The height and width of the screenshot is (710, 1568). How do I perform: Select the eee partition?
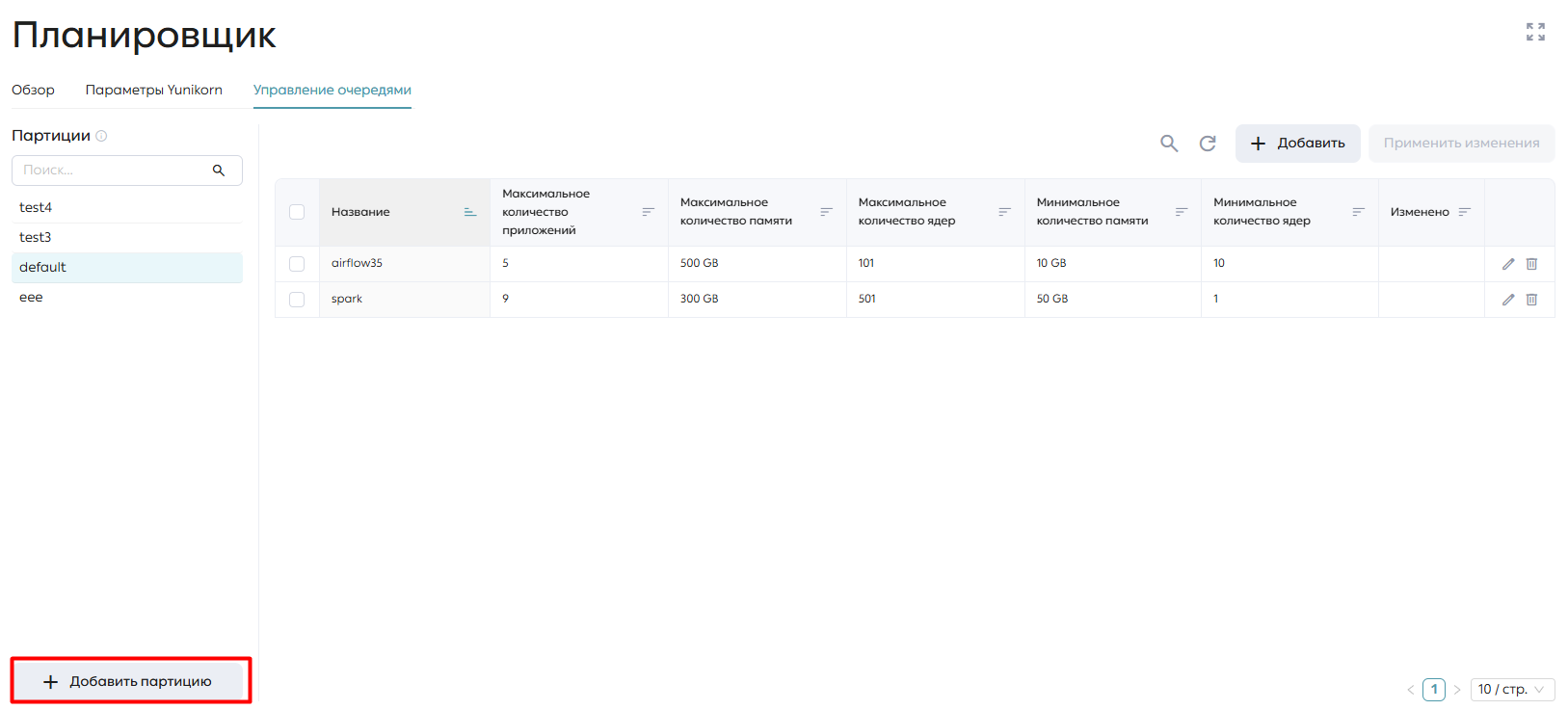[x=127, y=298]
